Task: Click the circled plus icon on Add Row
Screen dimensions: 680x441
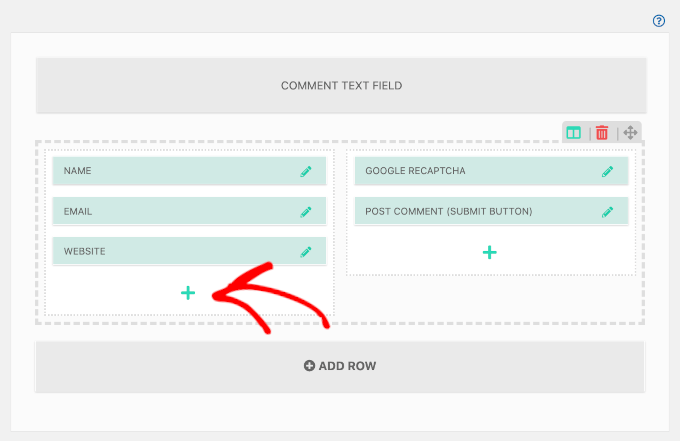Action: [x=309, y=366]
